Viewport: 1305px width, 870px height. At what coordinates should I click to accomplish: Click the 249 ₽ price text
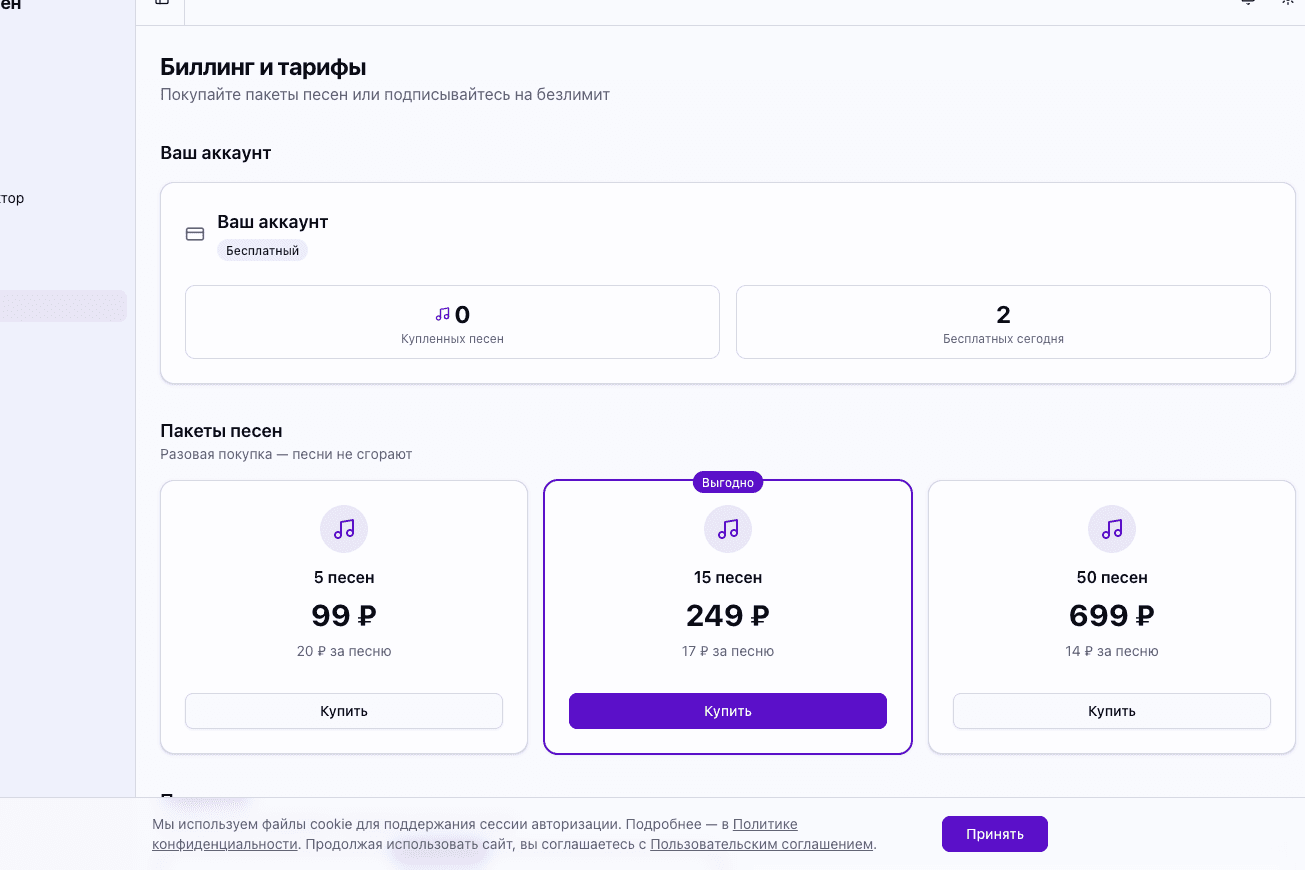[728, 616]
